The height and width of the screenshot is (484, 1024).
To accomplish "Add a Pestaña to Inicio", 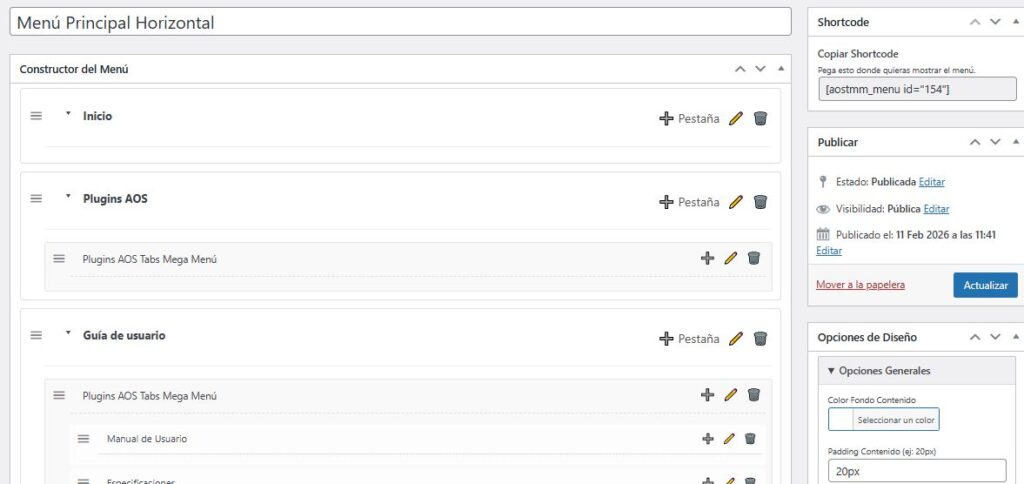I will pos(689,118).
